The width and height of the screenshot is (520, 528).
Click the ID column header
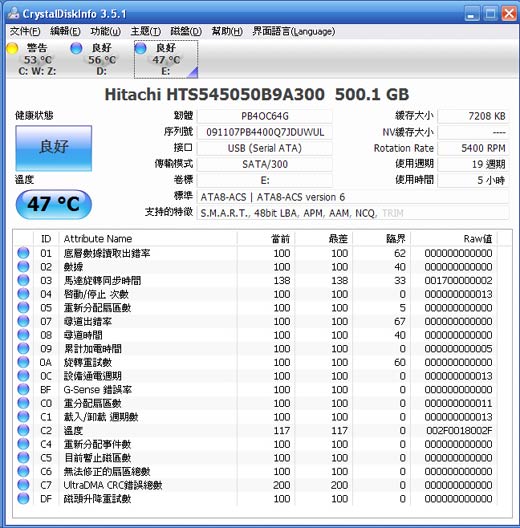[46, 239]
